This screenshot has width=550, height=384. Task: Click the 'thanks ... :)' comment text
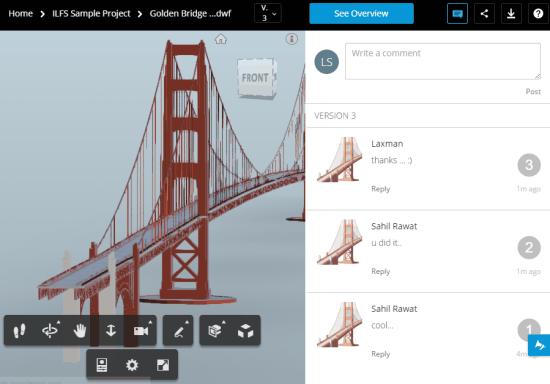coord(392,160)
